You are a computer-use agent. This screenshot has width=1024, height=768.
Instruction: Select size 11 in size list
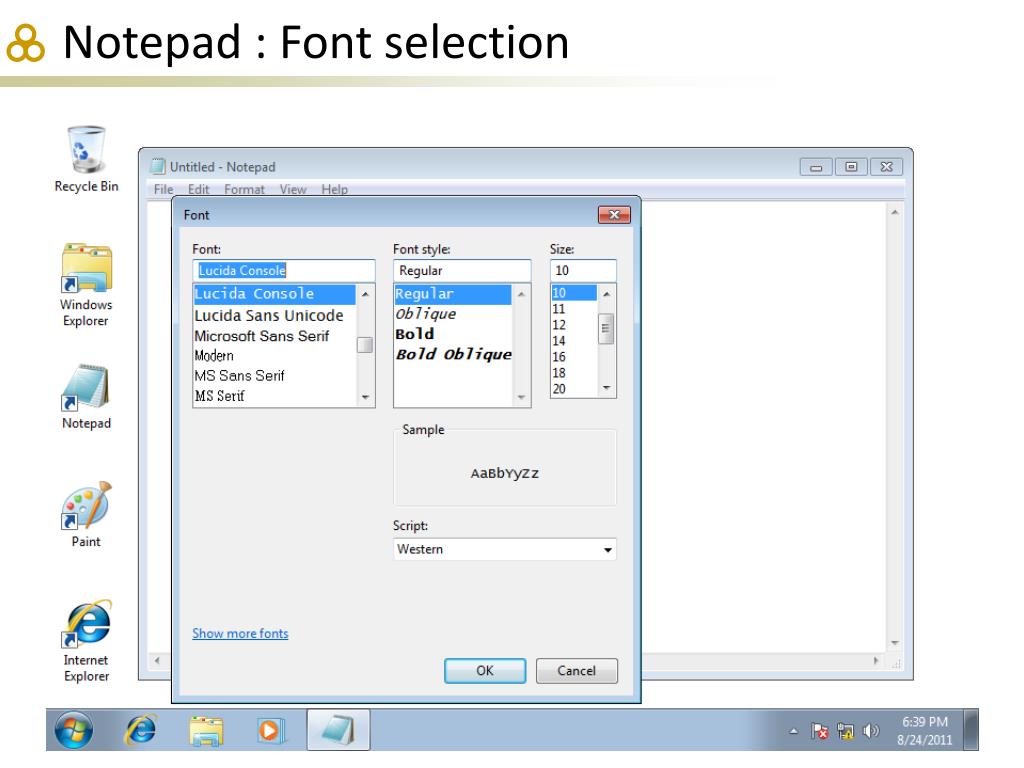point(574,309)
